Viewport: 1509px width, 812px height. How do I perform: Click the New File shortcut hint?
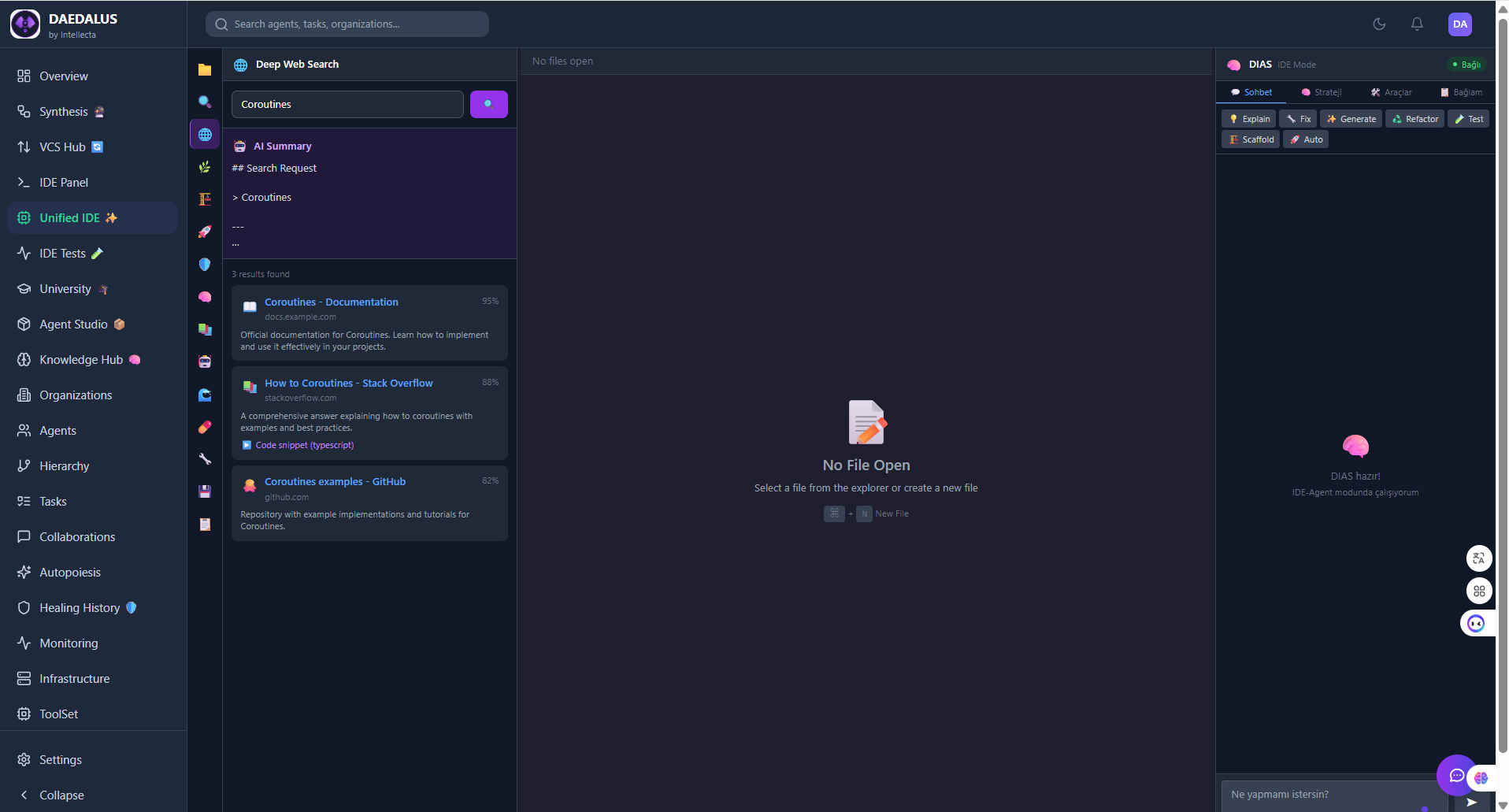[x=866, y=514]
